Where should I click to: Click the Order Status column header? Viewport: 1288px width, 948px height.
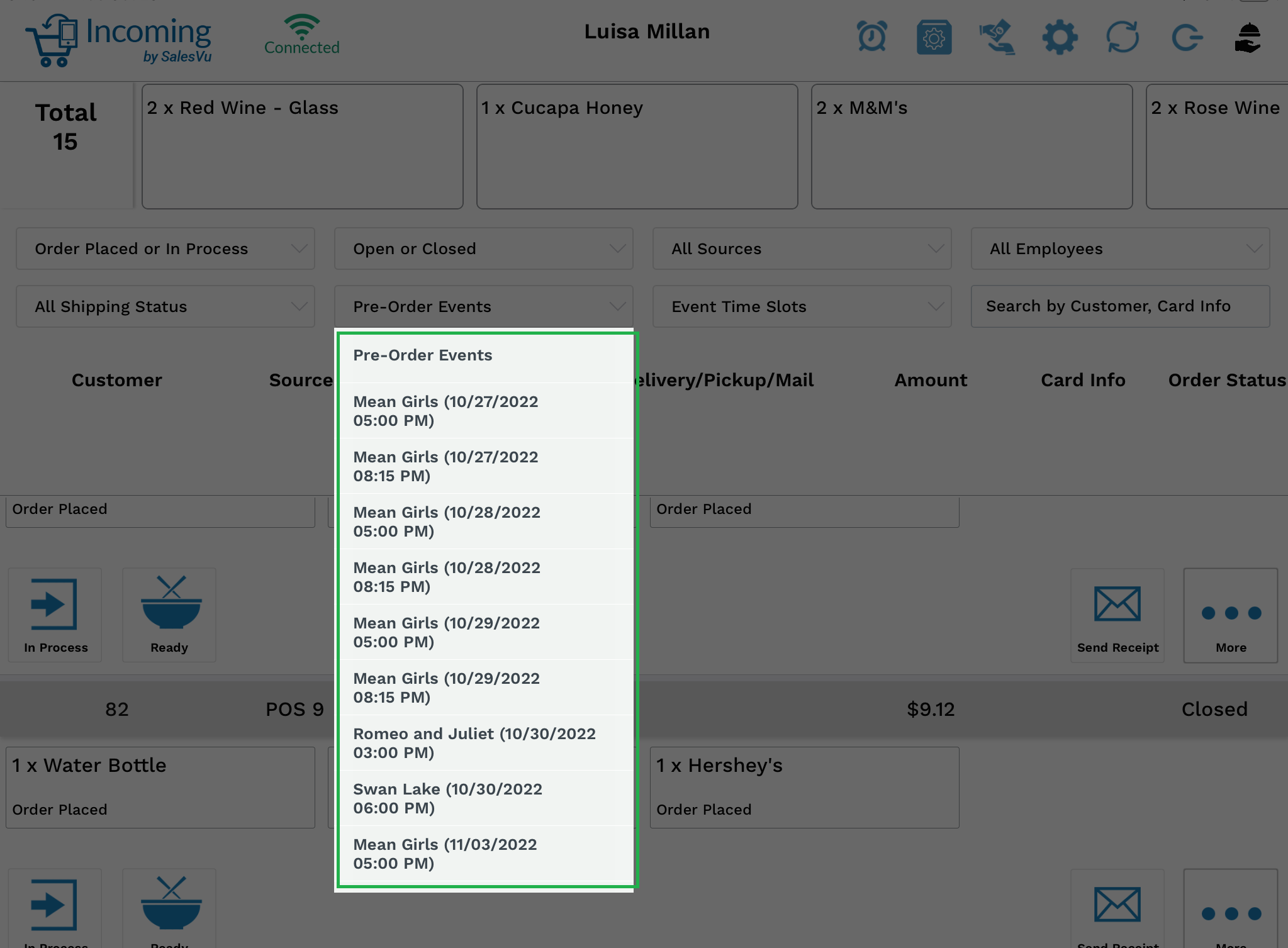[x=1227, y=380]
